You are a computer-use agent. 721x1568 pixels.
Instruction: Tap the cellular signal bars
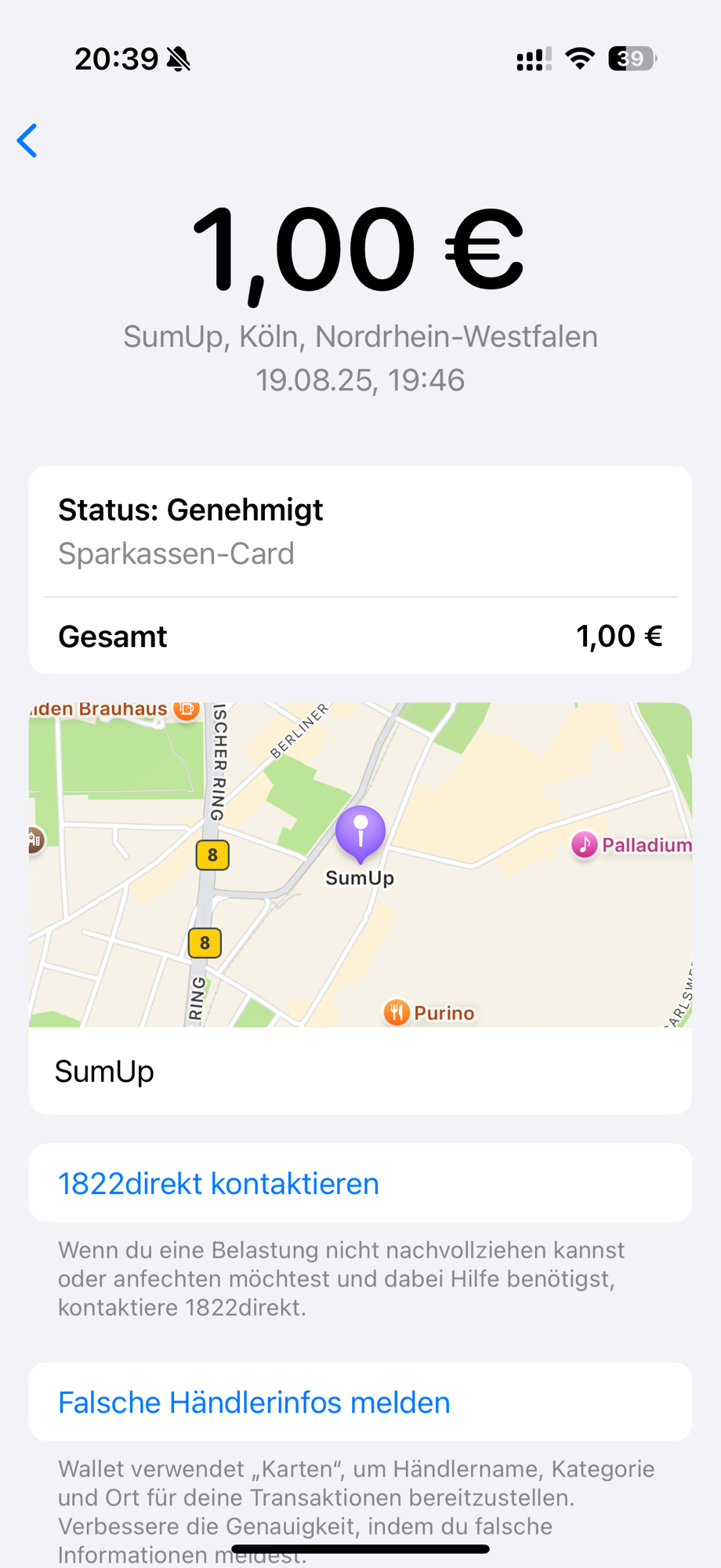(534, 59)
